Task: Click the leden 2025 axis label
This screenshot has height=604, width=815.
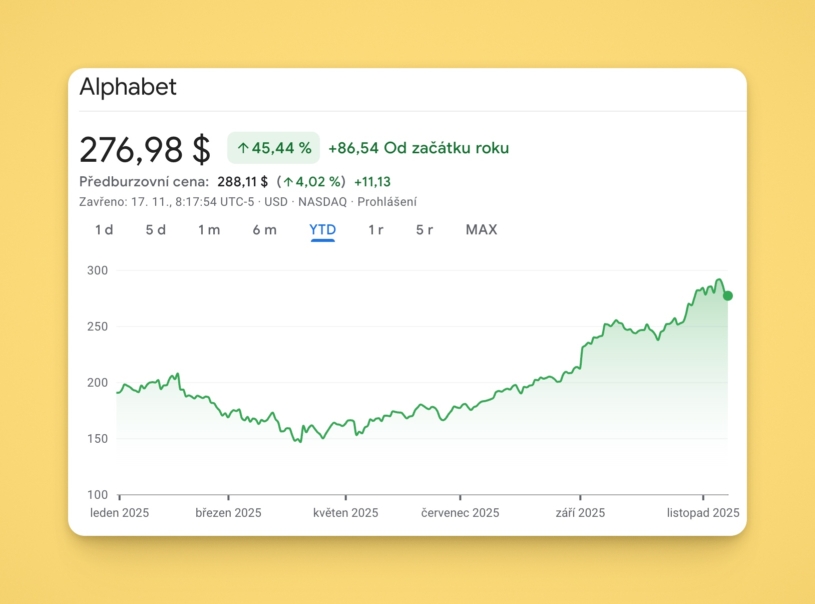Action: click(120, 513)
